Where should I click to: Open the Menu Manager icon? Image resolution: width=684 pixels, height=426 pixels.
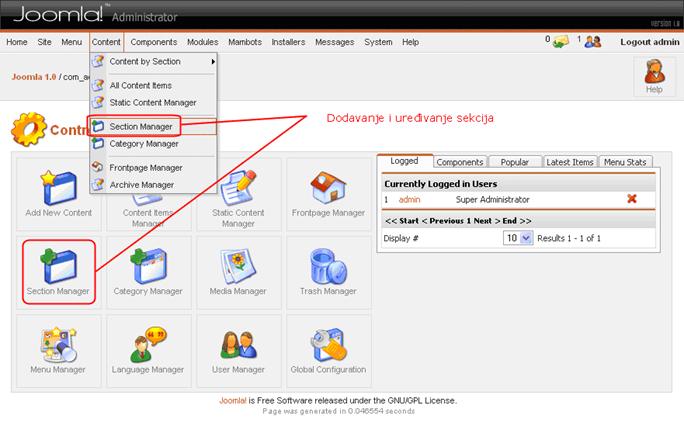coord(58,344)
